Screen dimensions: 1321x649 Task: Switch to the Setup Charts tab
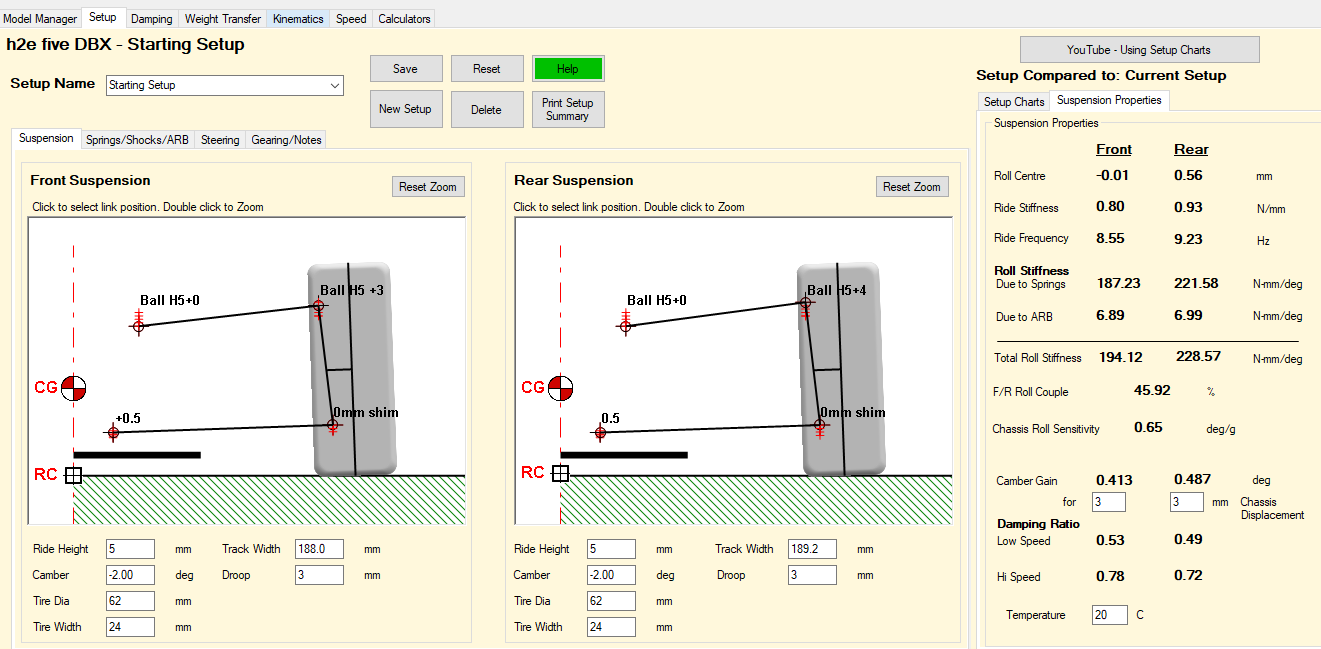(1013, 102)
